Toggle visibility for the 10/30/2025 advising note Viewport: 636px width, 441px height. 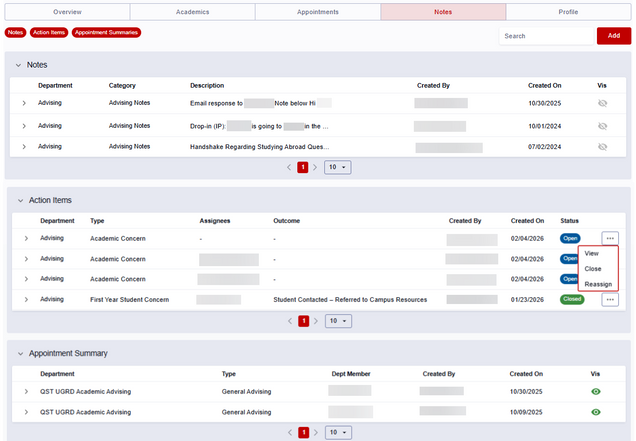click(602, 103)
